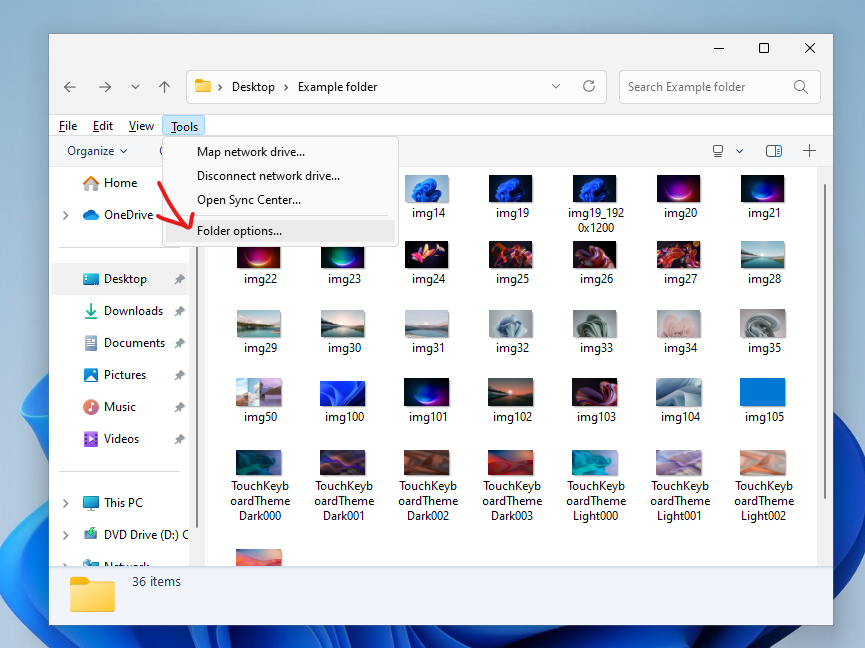Open the View menu
This screenshot has height=648, width=865.
(141, 126)
